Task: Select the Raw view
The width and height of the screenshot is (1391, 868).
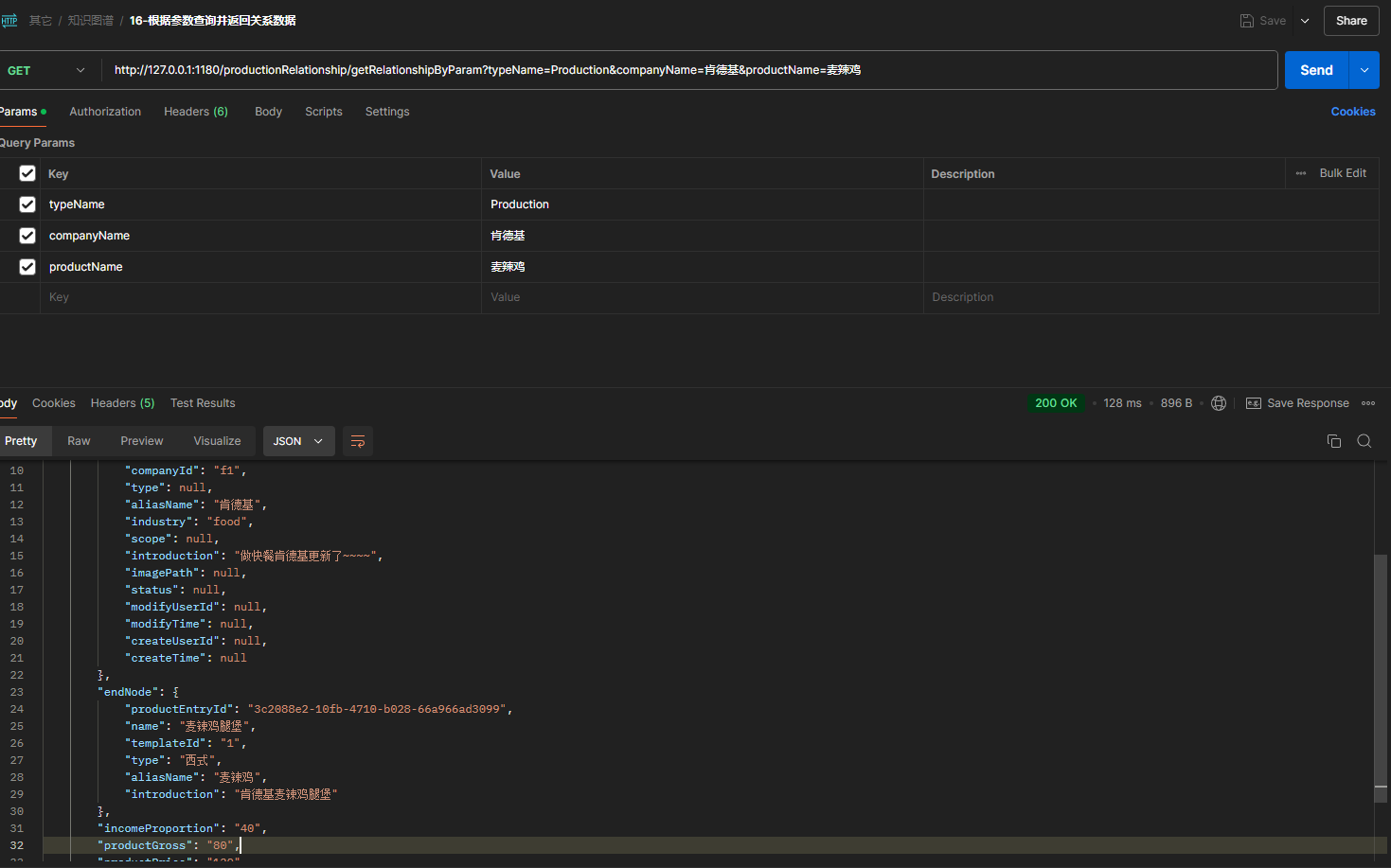Action: tap(79, 441)
